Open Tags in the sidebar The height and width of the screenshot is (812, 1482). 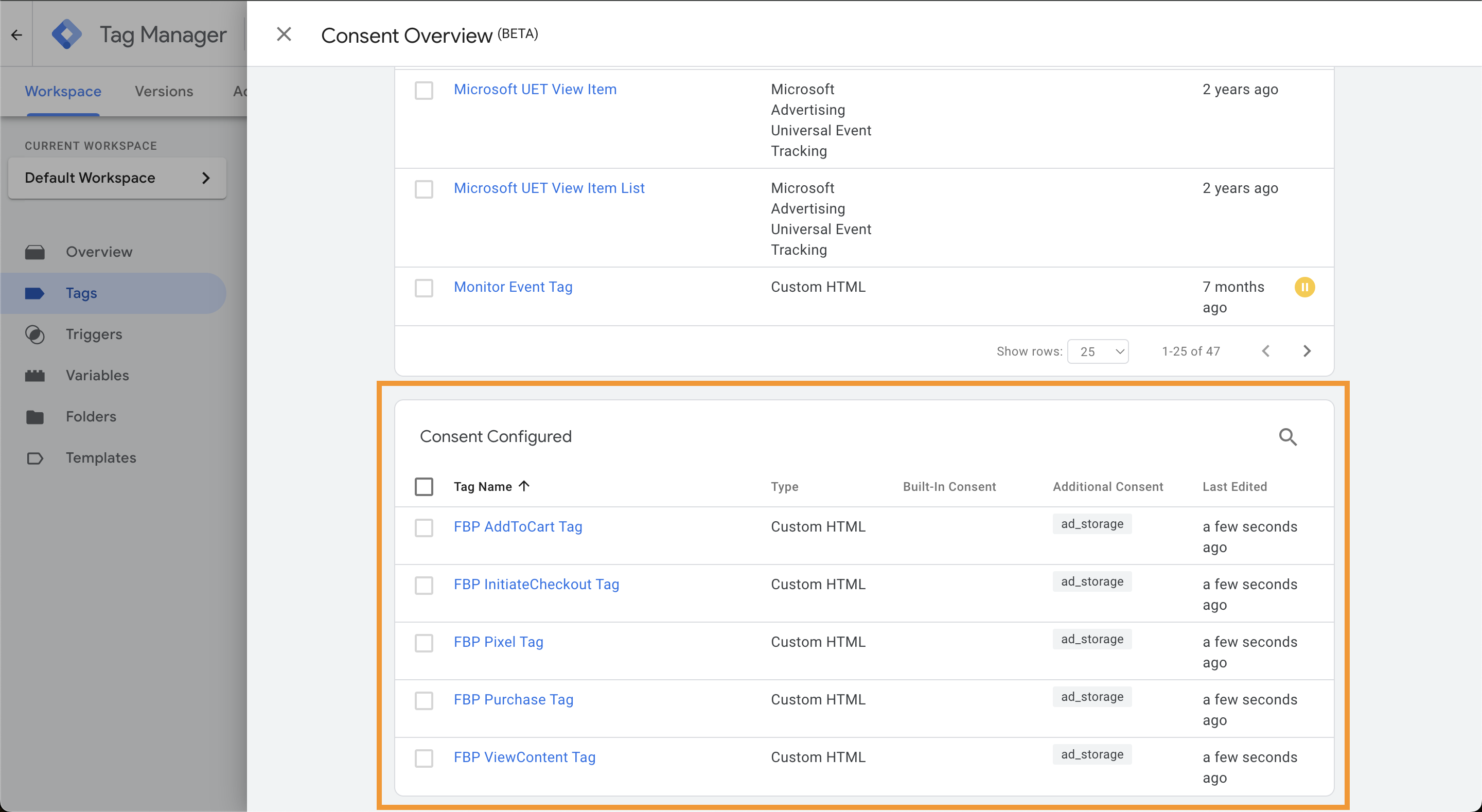point(81,293)
